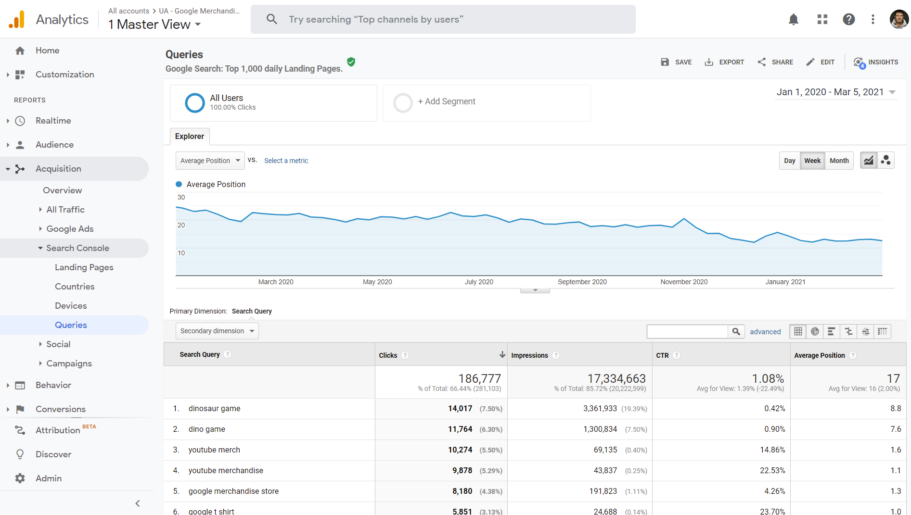Open the Average Position metric dropdown
This screenshot has width=911, height=515.
(x=210, y=160)
